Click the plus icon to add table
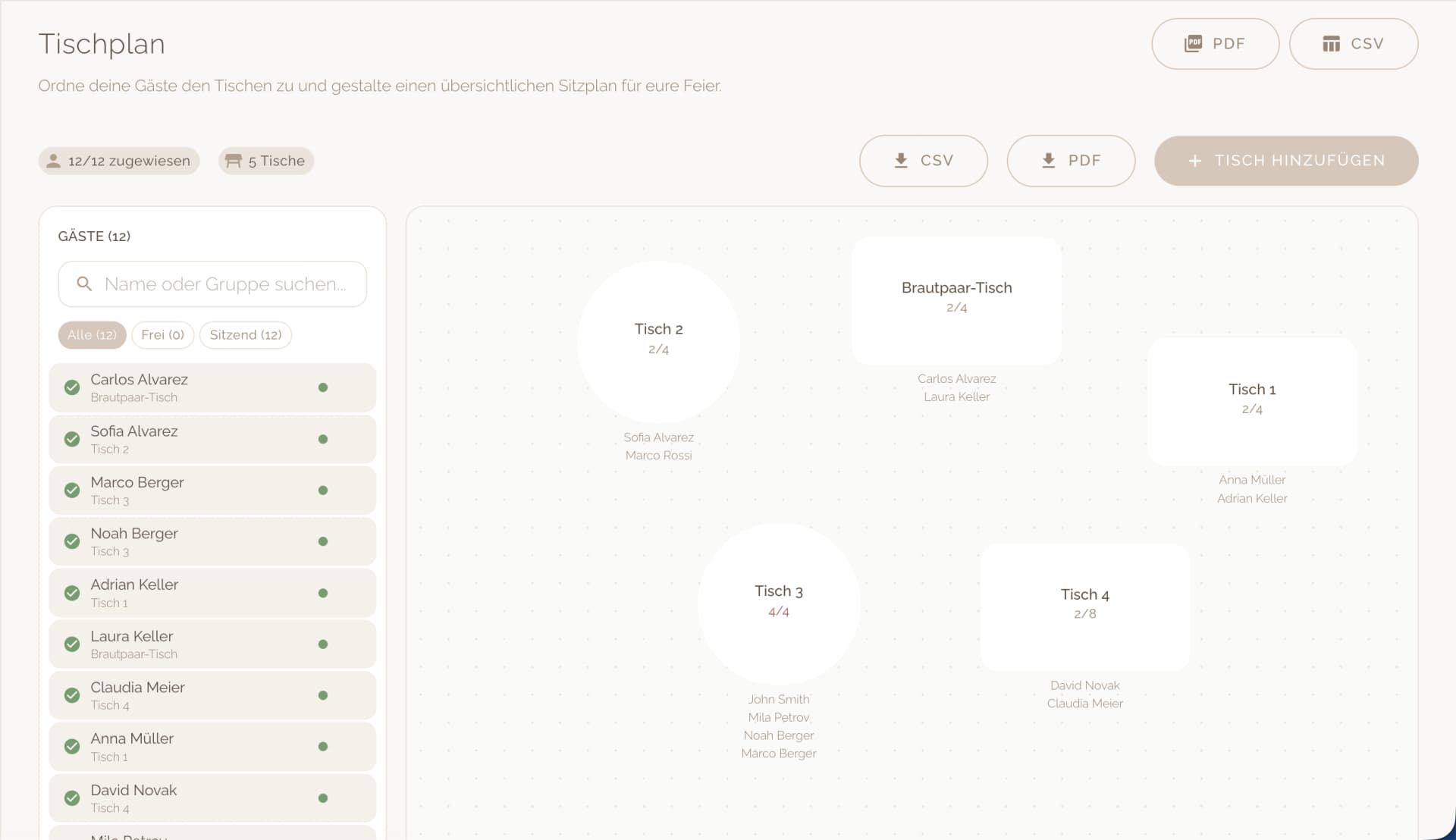Screen dimensions: 1456x840 [x=1194, y=161]
